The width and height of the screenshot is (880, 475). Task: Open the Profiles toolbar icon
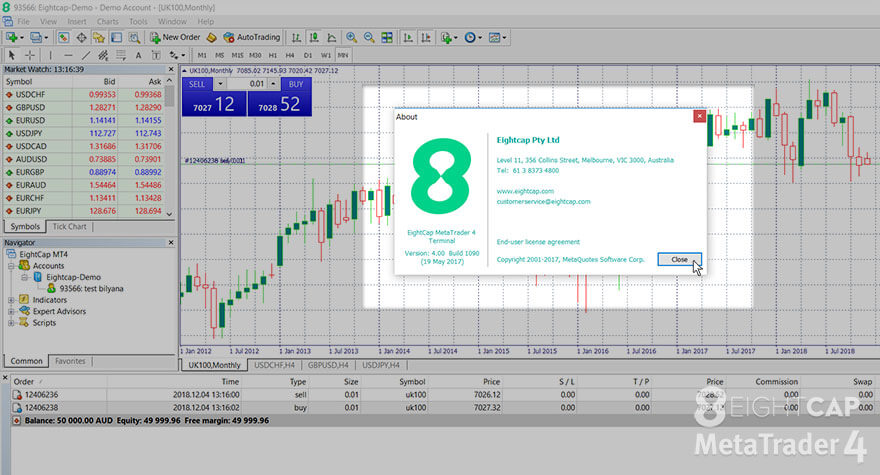pos(36,38)
